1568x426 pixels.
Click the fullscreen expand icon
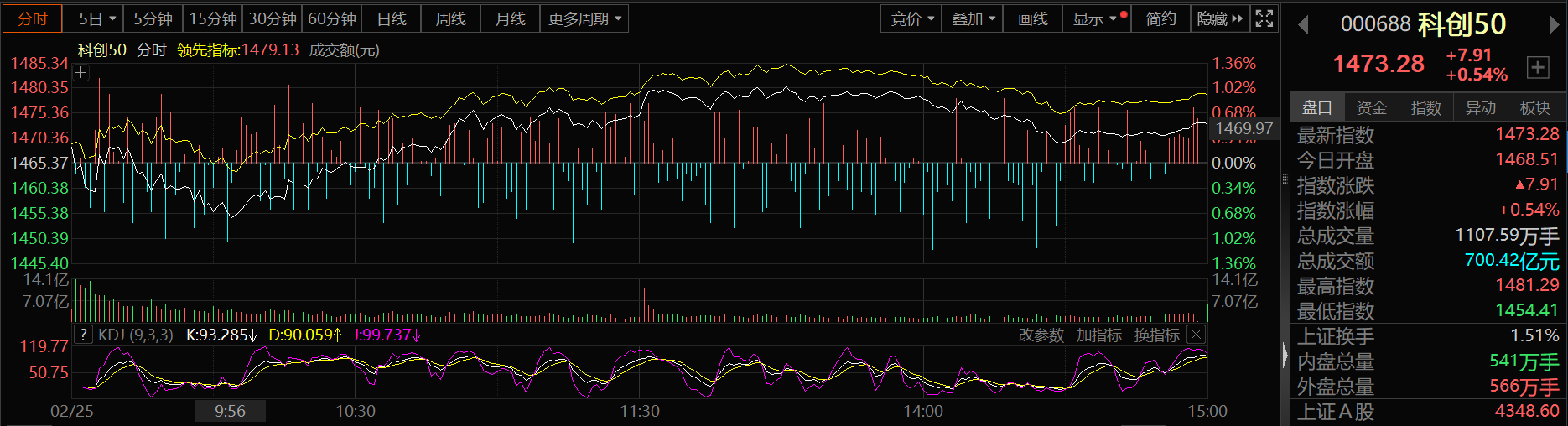pyautogui.click(x=1264, y=18)
